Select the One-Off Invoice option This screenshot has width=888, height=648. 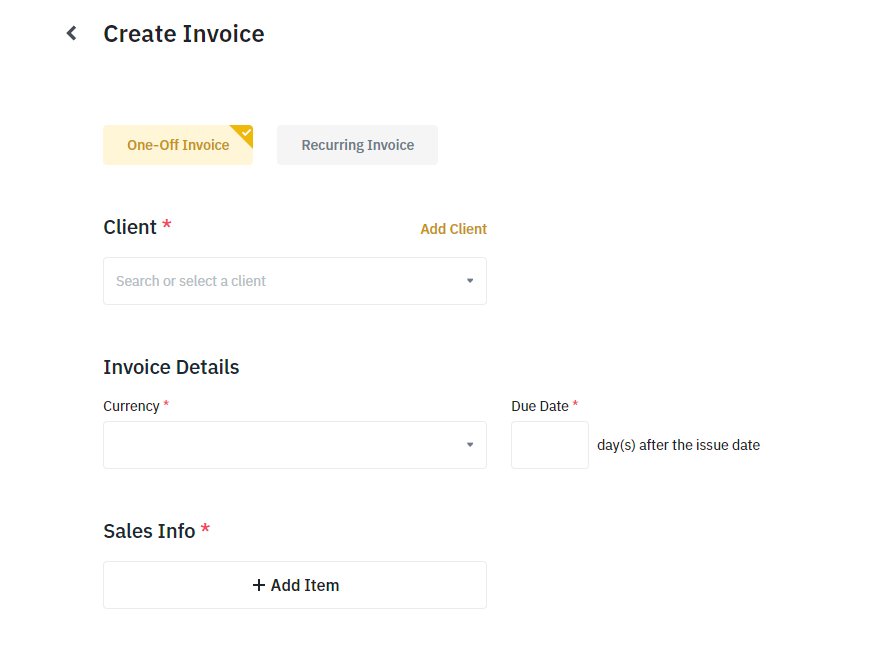177,145
